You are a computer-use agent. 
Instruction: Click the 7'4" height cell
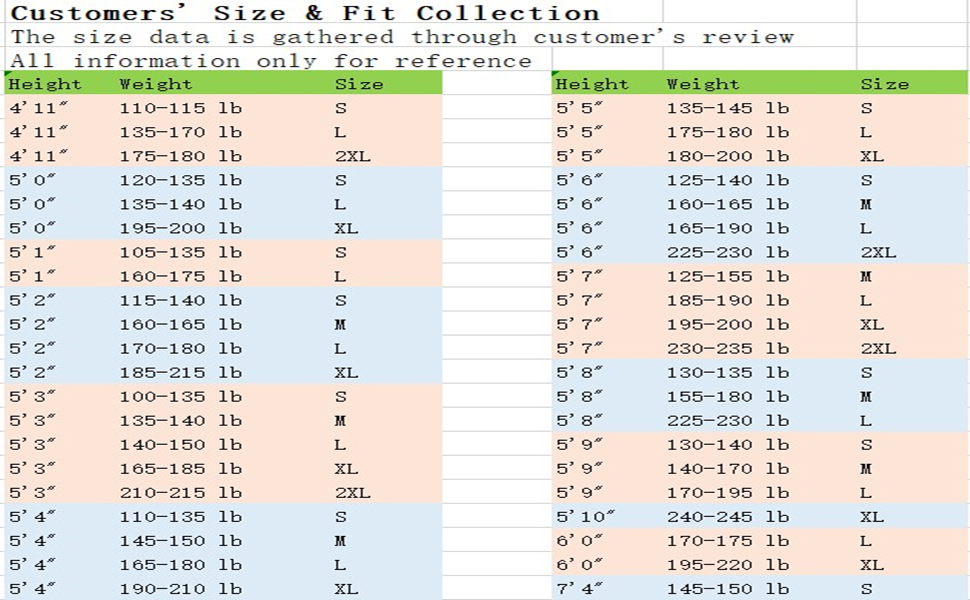pyautogui.click(x=580, y=588)
